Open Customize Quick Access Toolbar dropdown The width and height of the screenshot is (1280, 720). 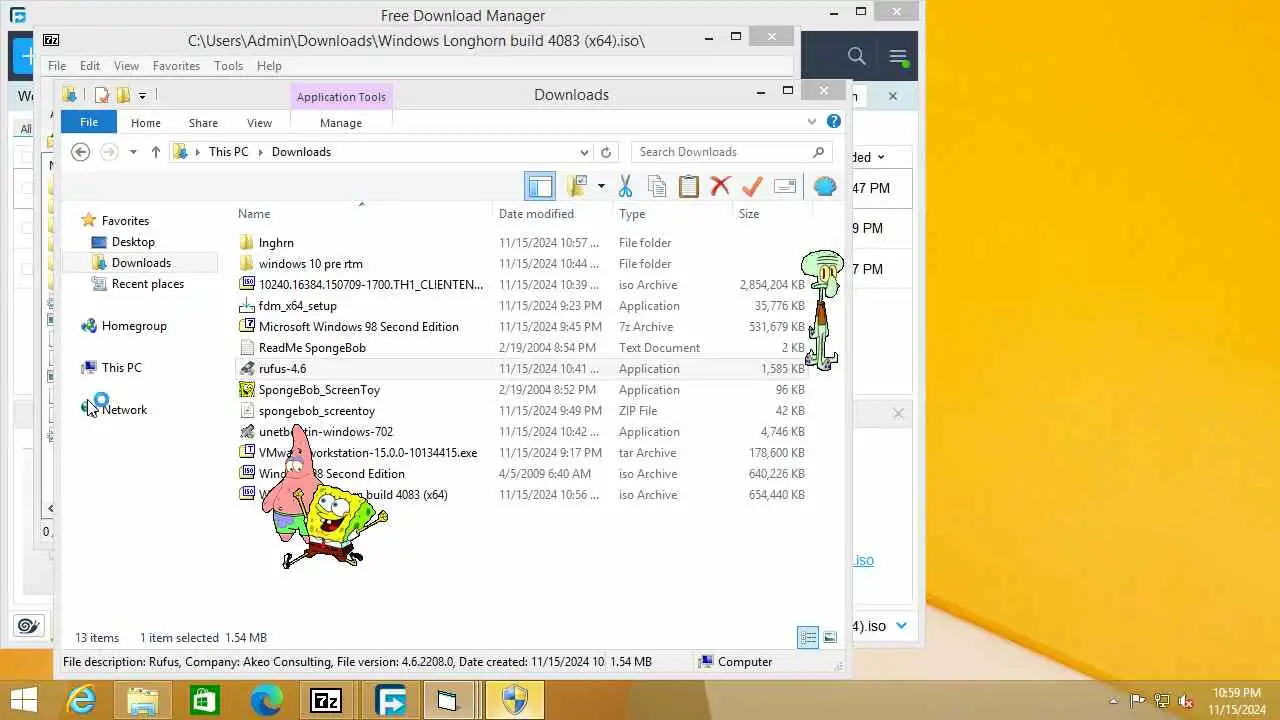(142, 95)
